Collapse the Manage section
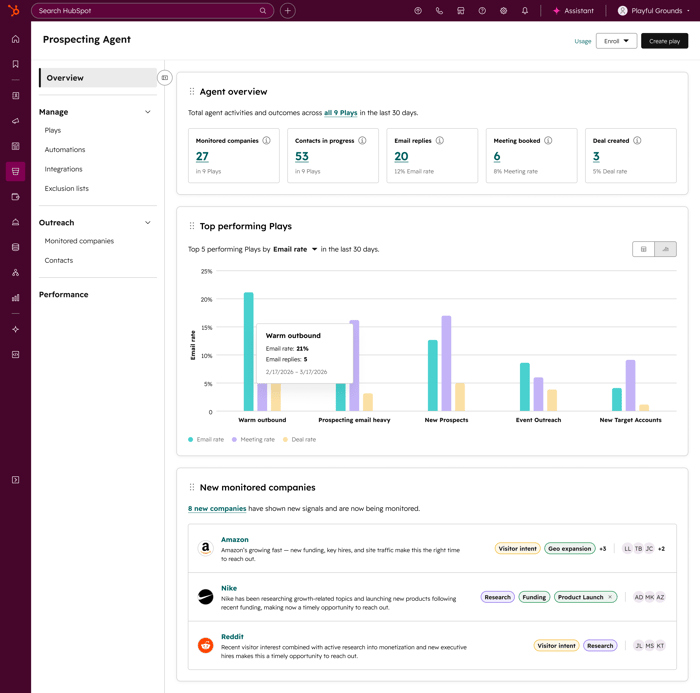Viewport: 700px width, 693px height. click(x=148, y=112)
